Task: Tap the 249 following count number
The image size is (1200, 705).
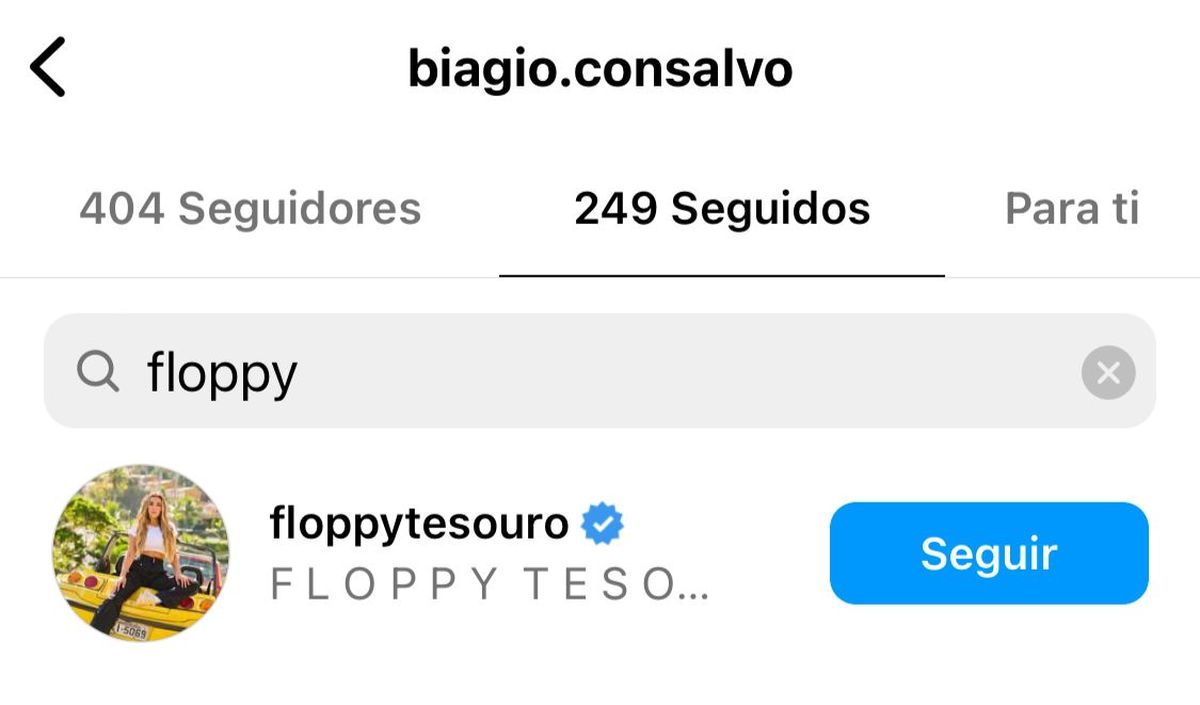Action: click(616, 209)
